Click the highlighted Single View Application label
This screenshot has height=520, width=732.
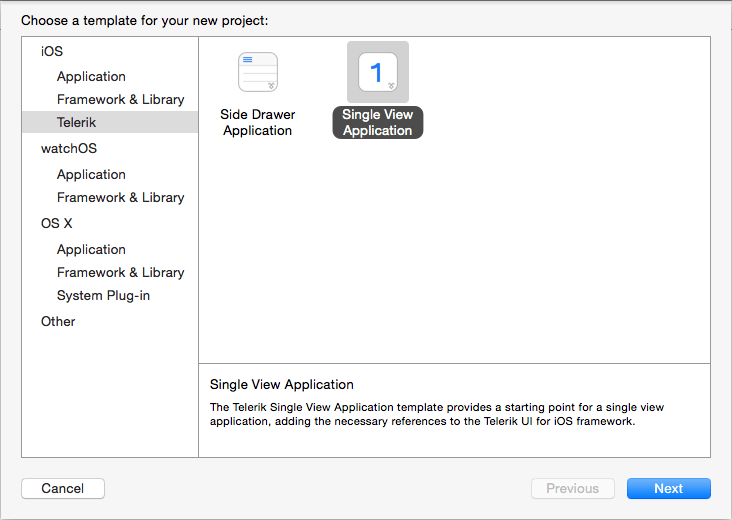point(378,122)
